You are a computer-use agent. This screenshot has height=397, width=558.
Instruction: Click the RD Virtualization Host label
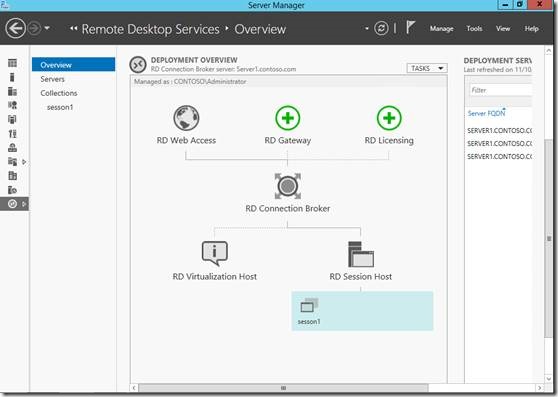215,276
